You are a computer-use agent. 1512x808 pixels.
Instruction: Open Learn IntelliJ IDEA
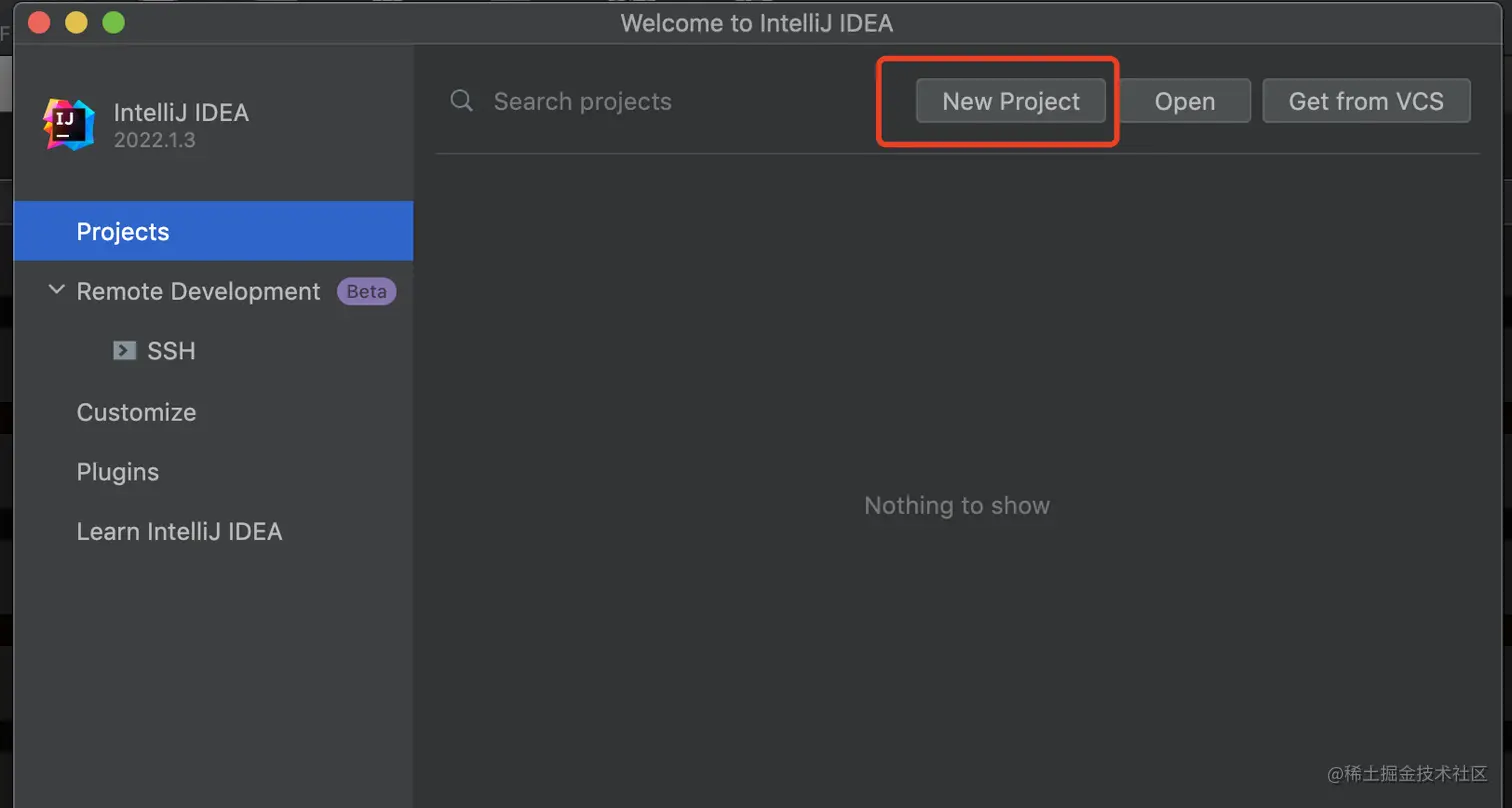179,532
